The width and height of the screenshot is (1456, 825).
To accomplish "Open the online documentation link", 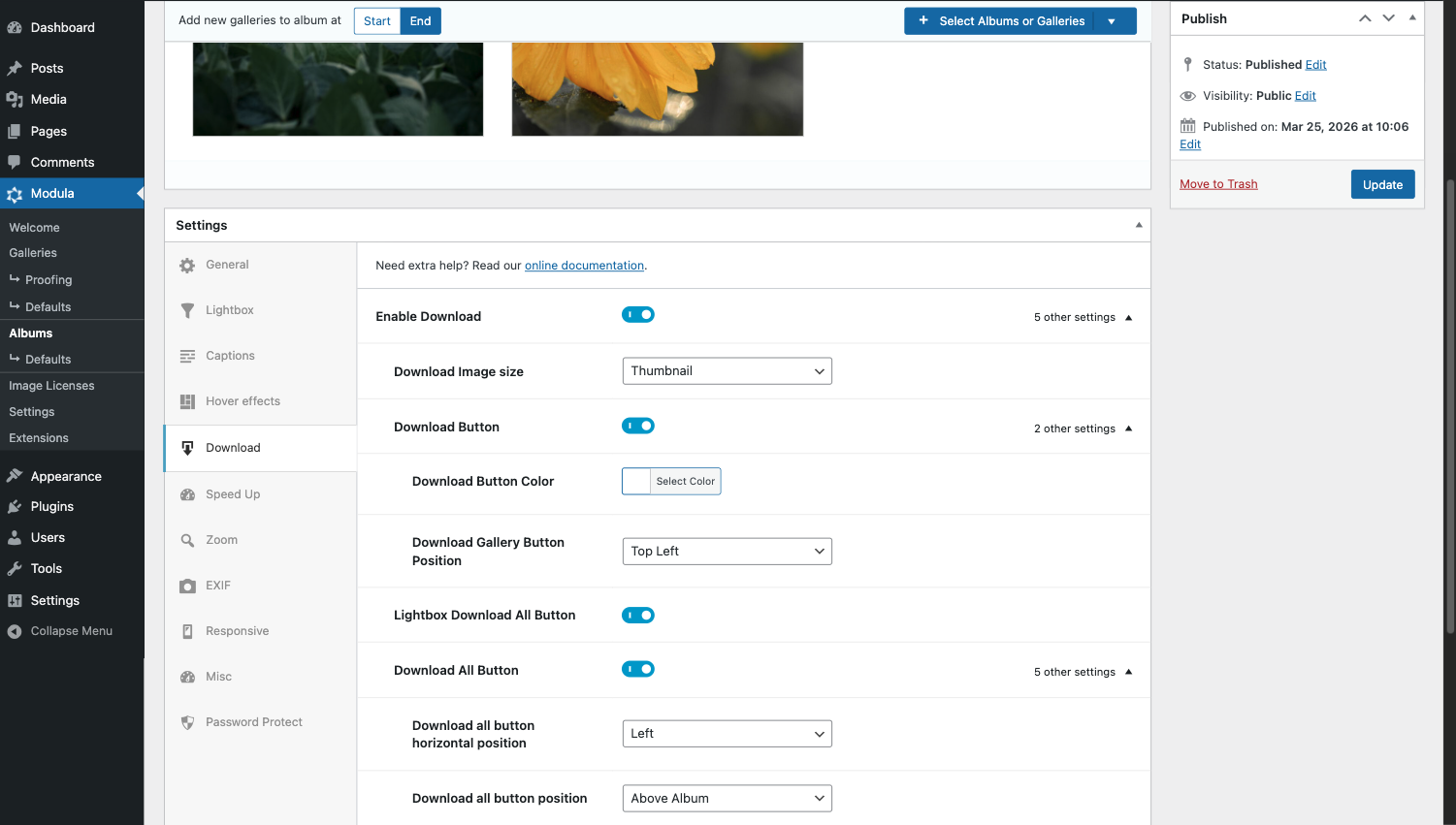I will 584,266.
